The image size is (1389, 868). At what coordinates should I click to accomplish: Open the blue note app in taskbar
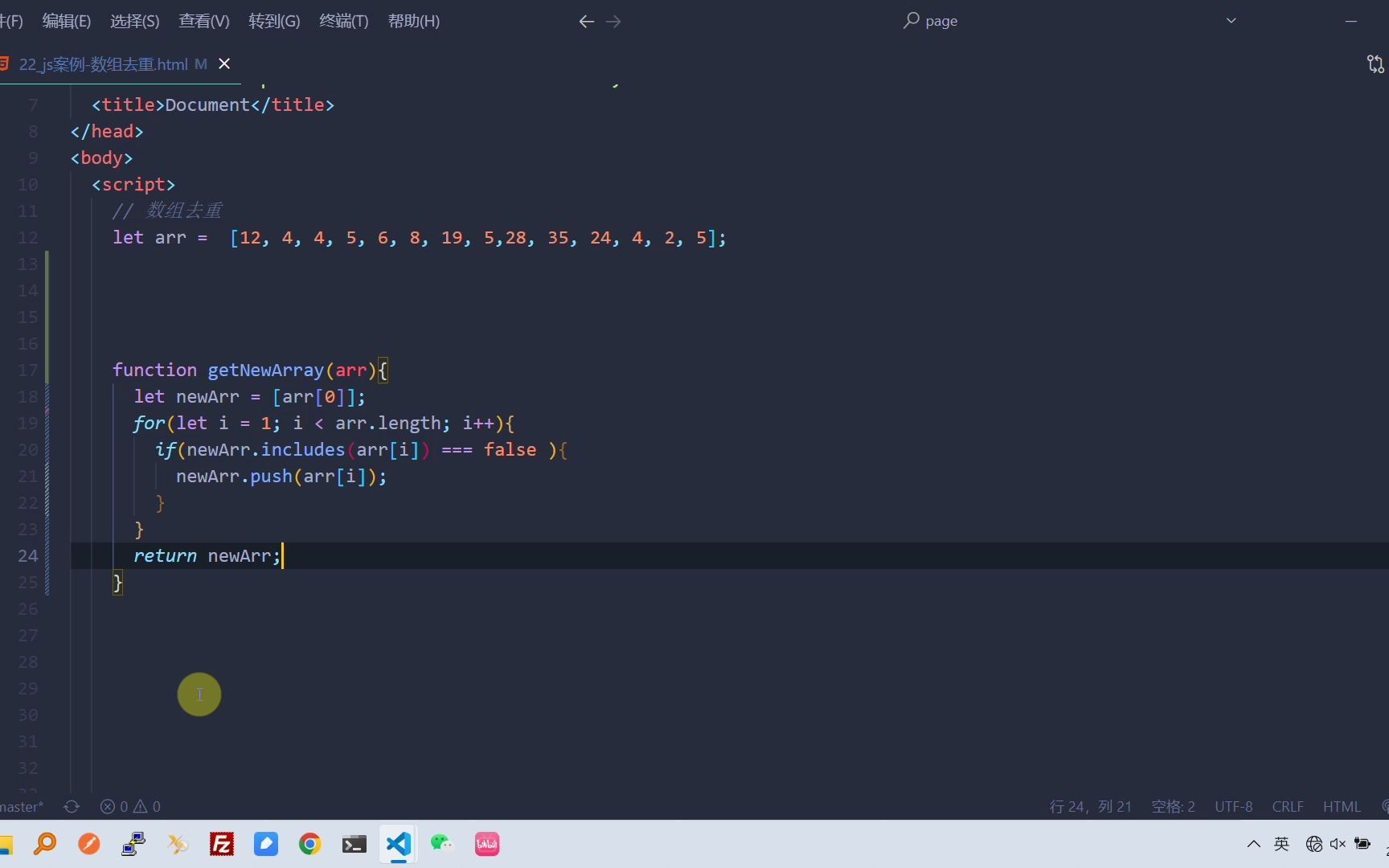[x=266, y=844]
